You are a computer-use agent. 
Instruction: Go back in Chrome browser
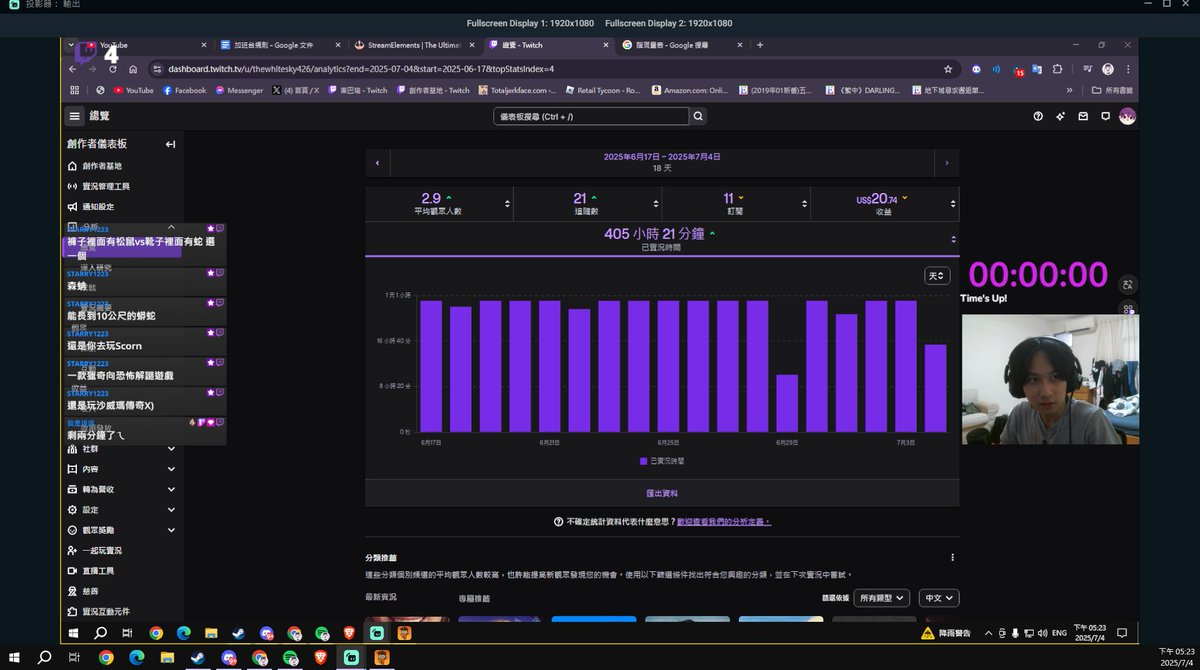coord(72,69)
